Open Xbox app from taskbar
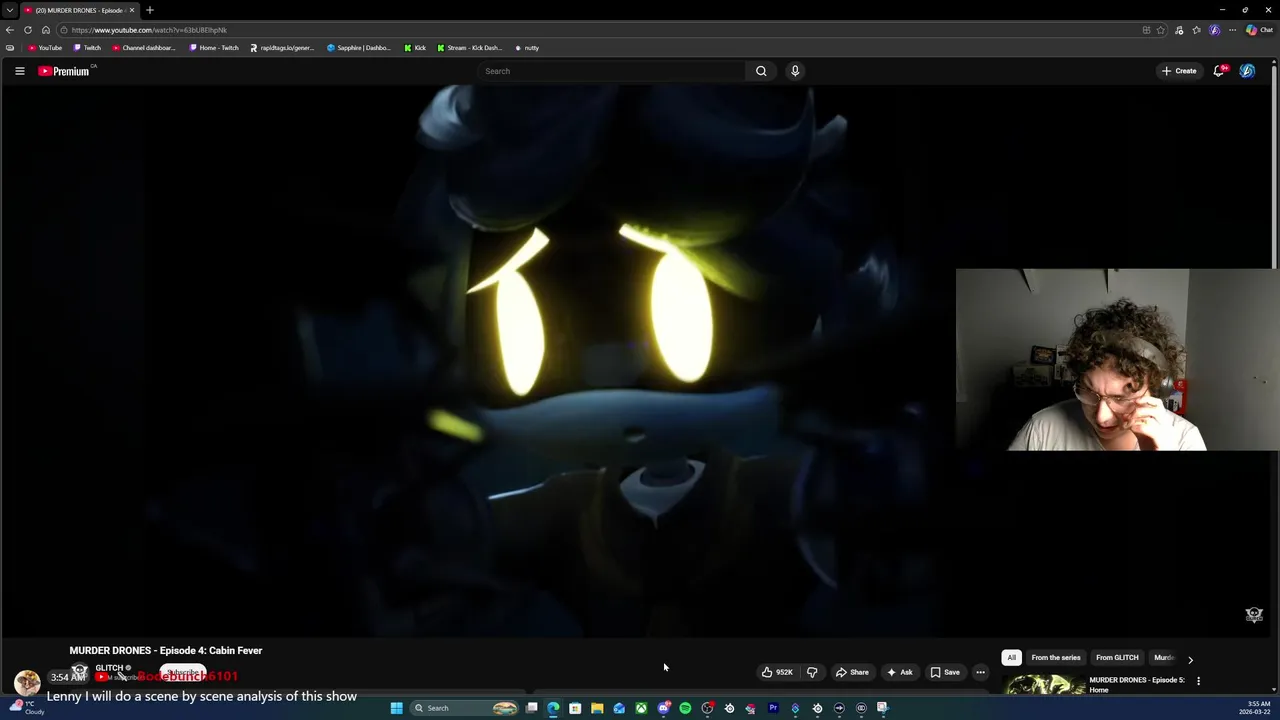The image size is (1280, 720). pyautogui.click(x=641, y=708)
